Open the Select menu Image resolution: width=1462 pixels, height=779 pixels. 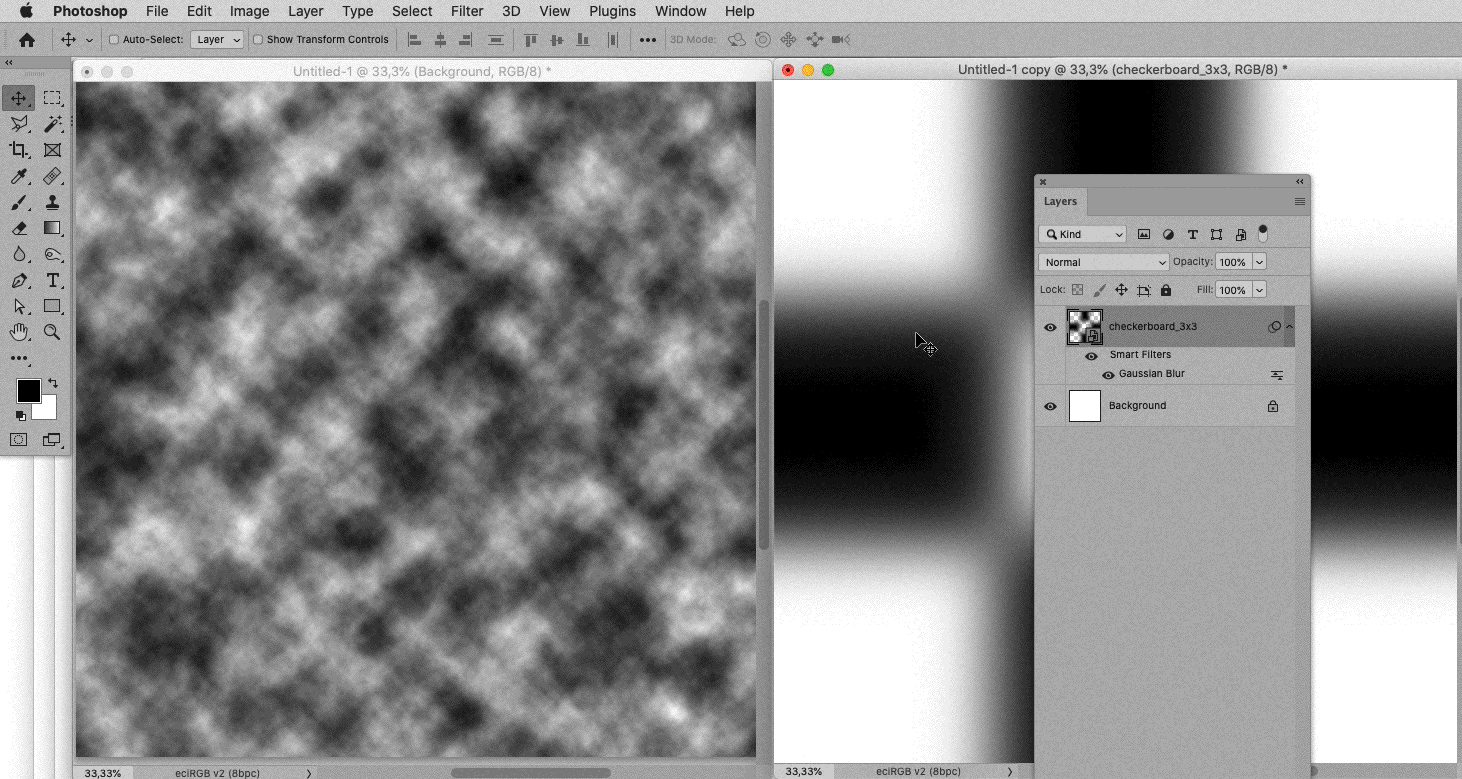click(x=412, y=11)
